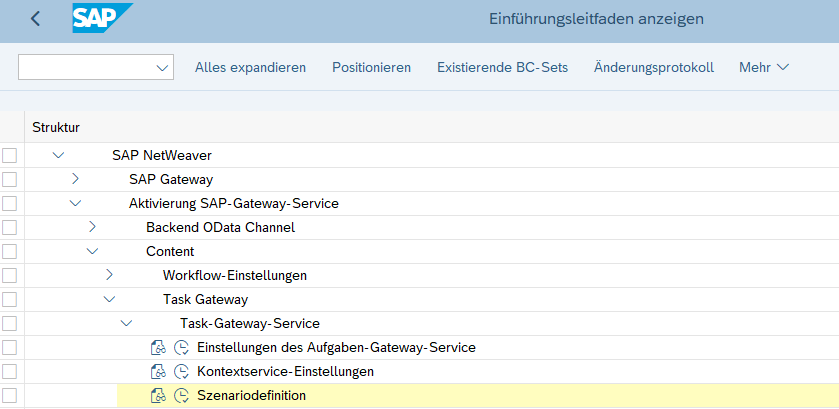Click Änderungsprotokoll in the toolbar
Image resolution: width=839 pixels, height=409 pixels.
653,67
